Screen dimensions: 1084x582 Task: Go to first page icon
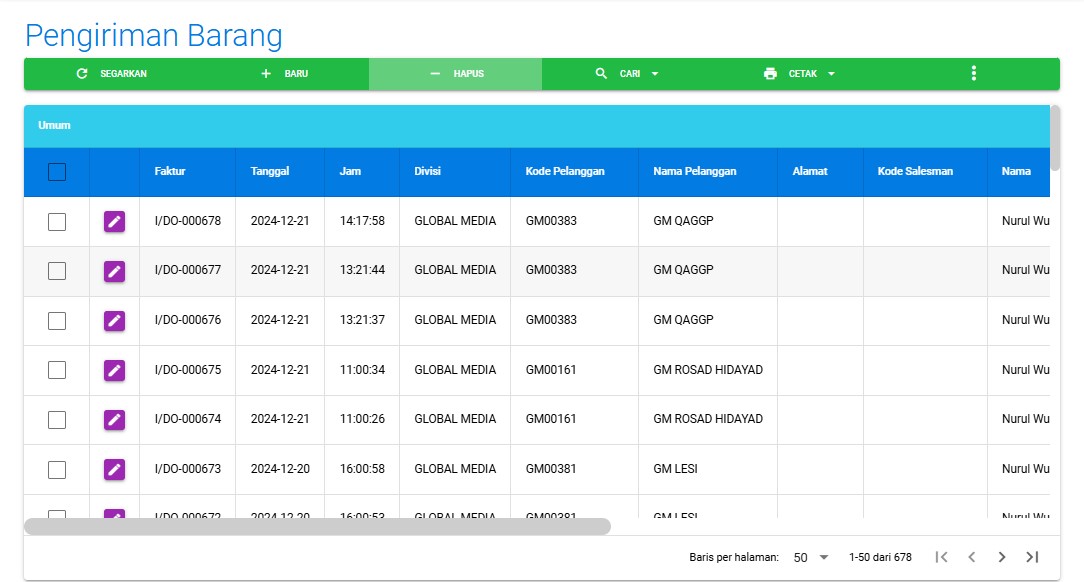pyautogui.click(x=940, y=557)
